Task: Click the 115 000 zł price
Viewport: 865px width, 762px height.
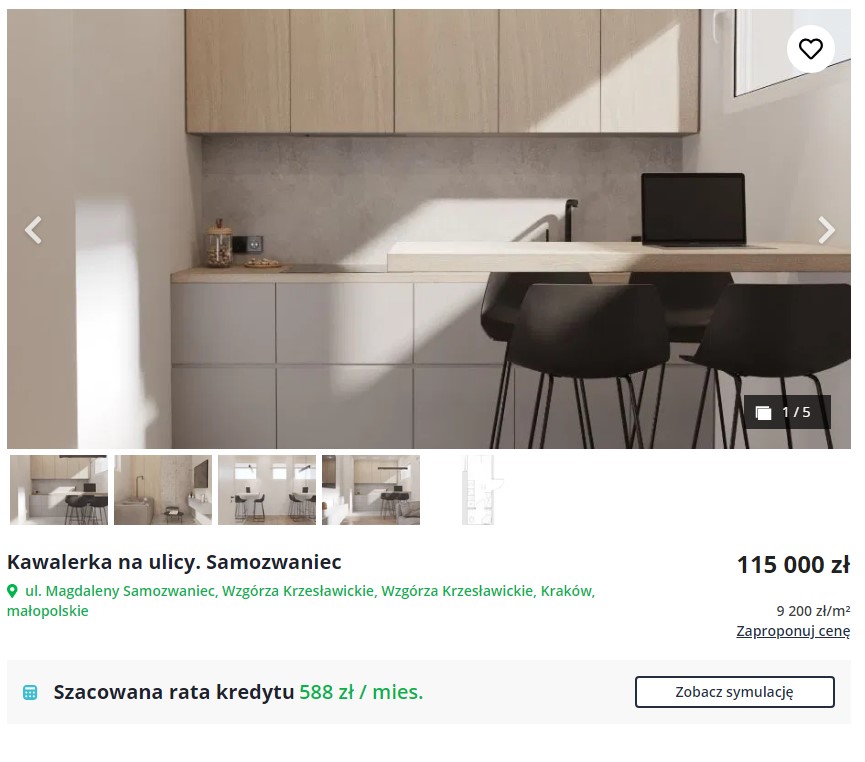Action: coord(793,565)
